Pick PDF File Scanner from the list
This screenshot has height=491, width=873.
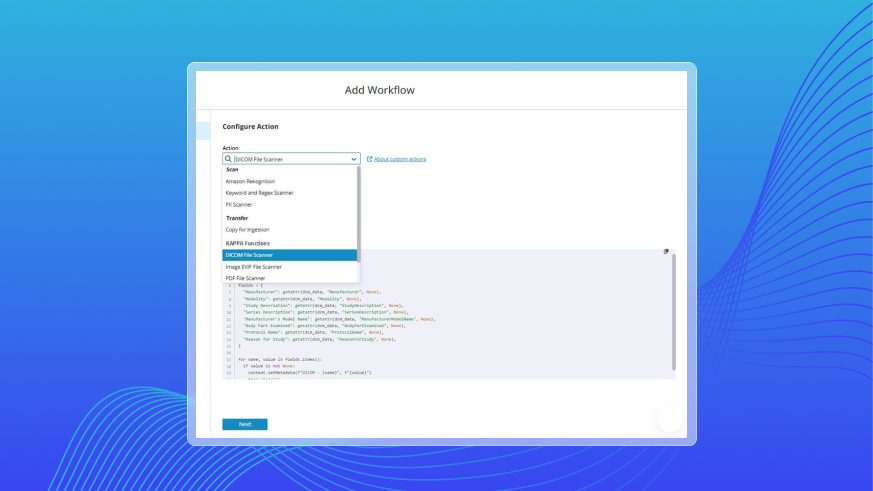point(245,278)
